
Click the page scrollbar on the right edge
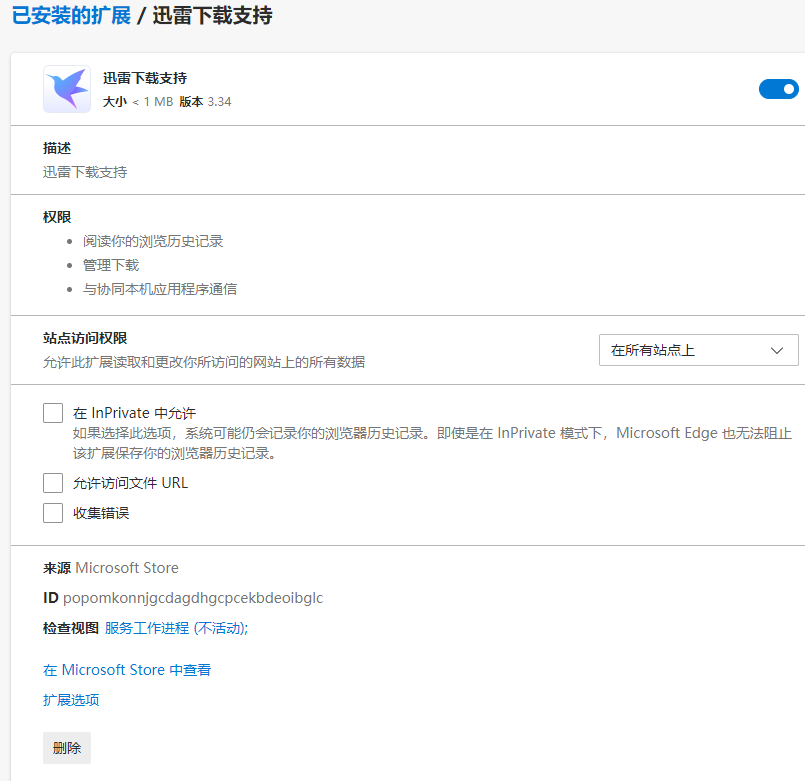[x=799, y=390]
